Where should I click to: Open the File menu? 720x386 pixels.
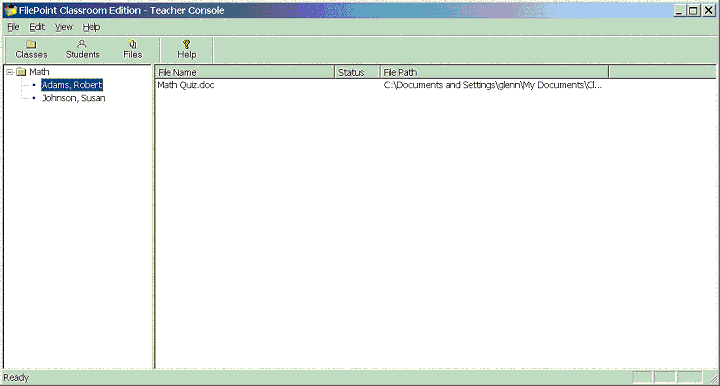pyautogui.click(x=13, y=27)
